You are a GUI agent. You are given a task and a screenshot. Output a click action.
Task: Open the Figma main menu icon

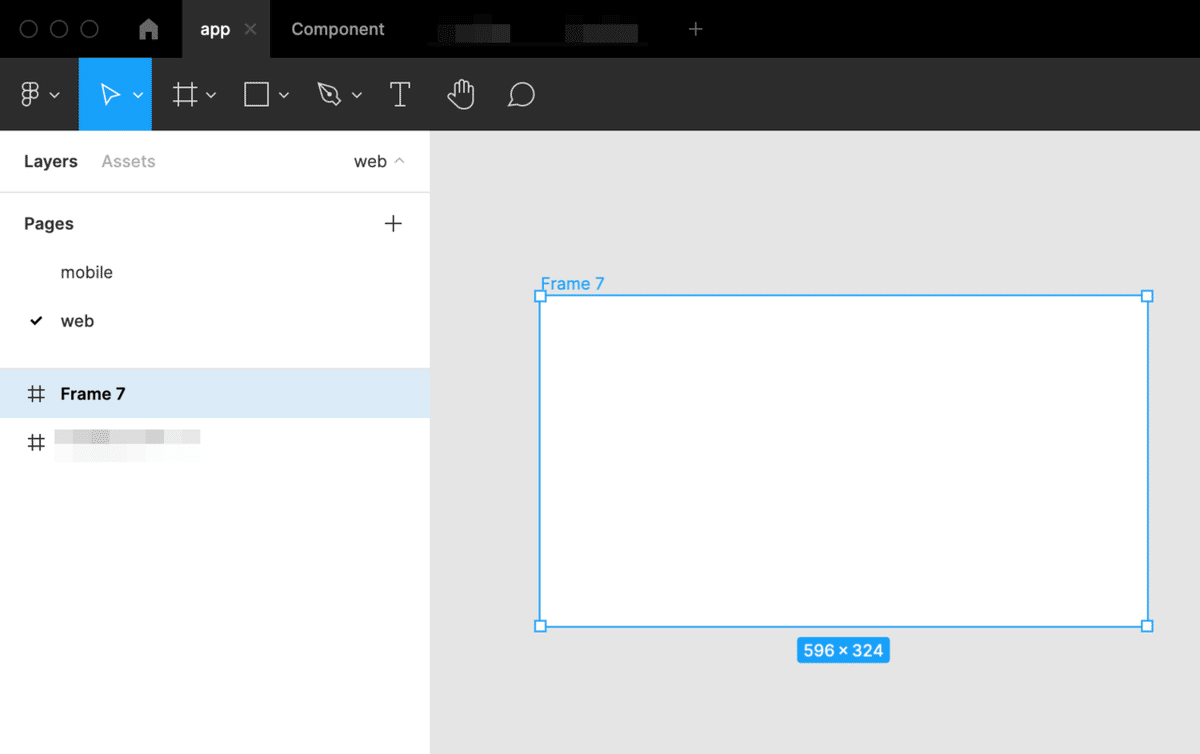pyautogui.click(x=30, y=95)
